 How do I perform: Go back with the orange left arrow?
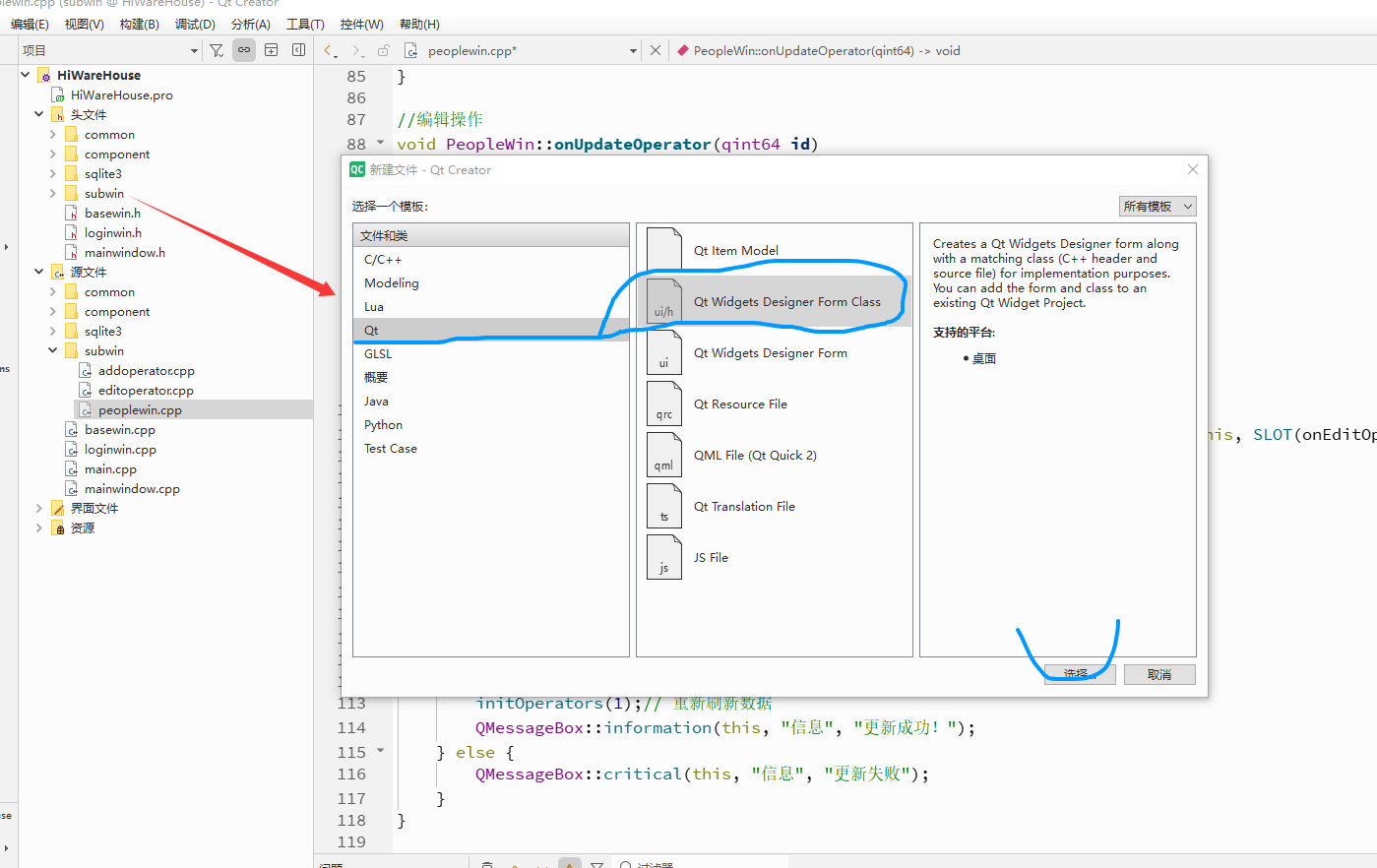(x=330, y=50)
